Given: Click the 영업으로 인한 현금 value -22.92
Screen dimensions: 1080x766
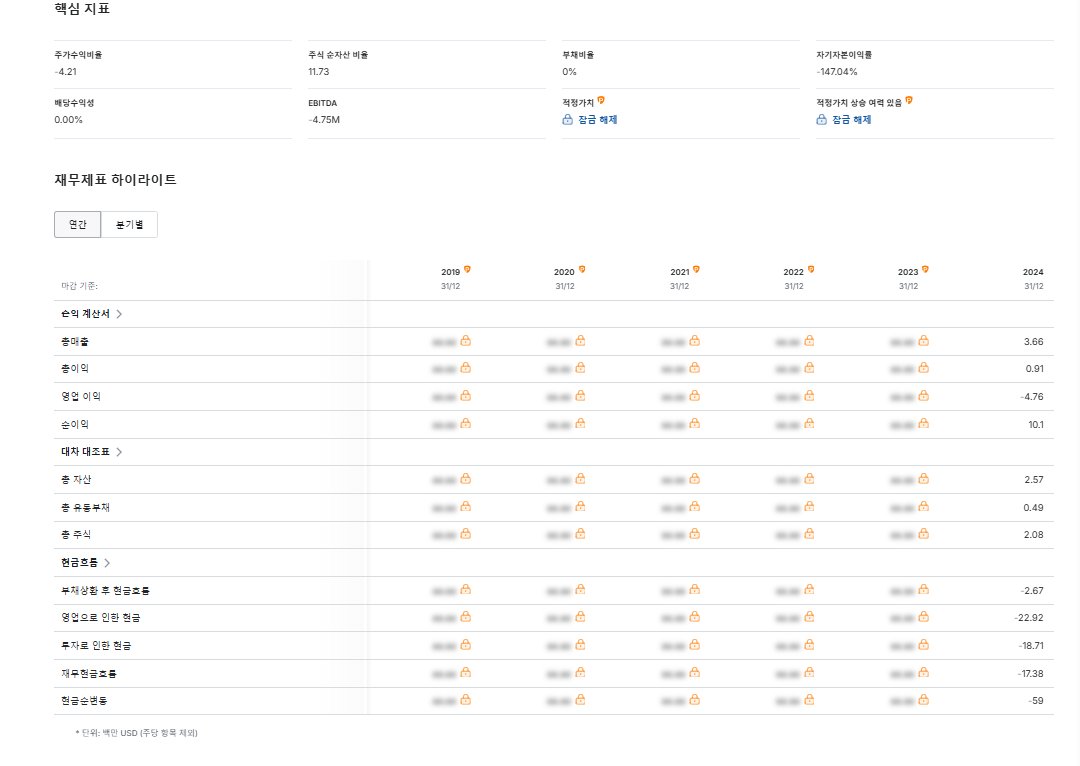Looking at the screenshot, I should point(1028,618).
